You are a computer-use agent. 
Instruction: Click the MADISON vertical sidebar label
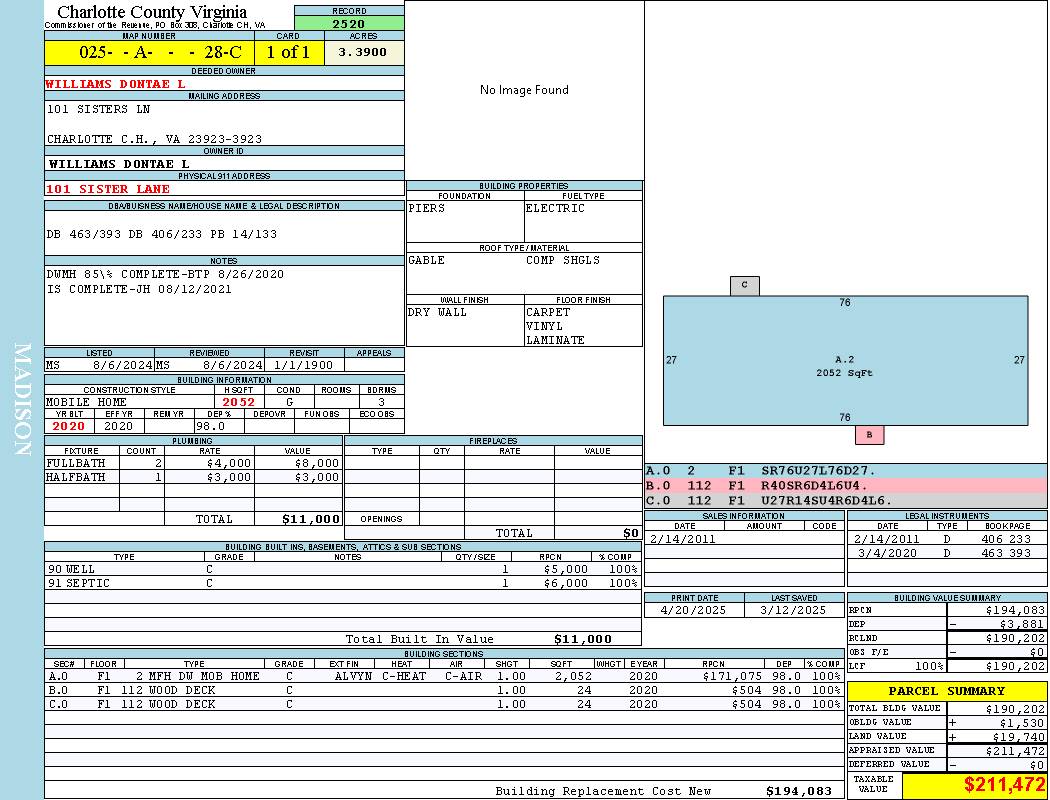click(22, 400)
